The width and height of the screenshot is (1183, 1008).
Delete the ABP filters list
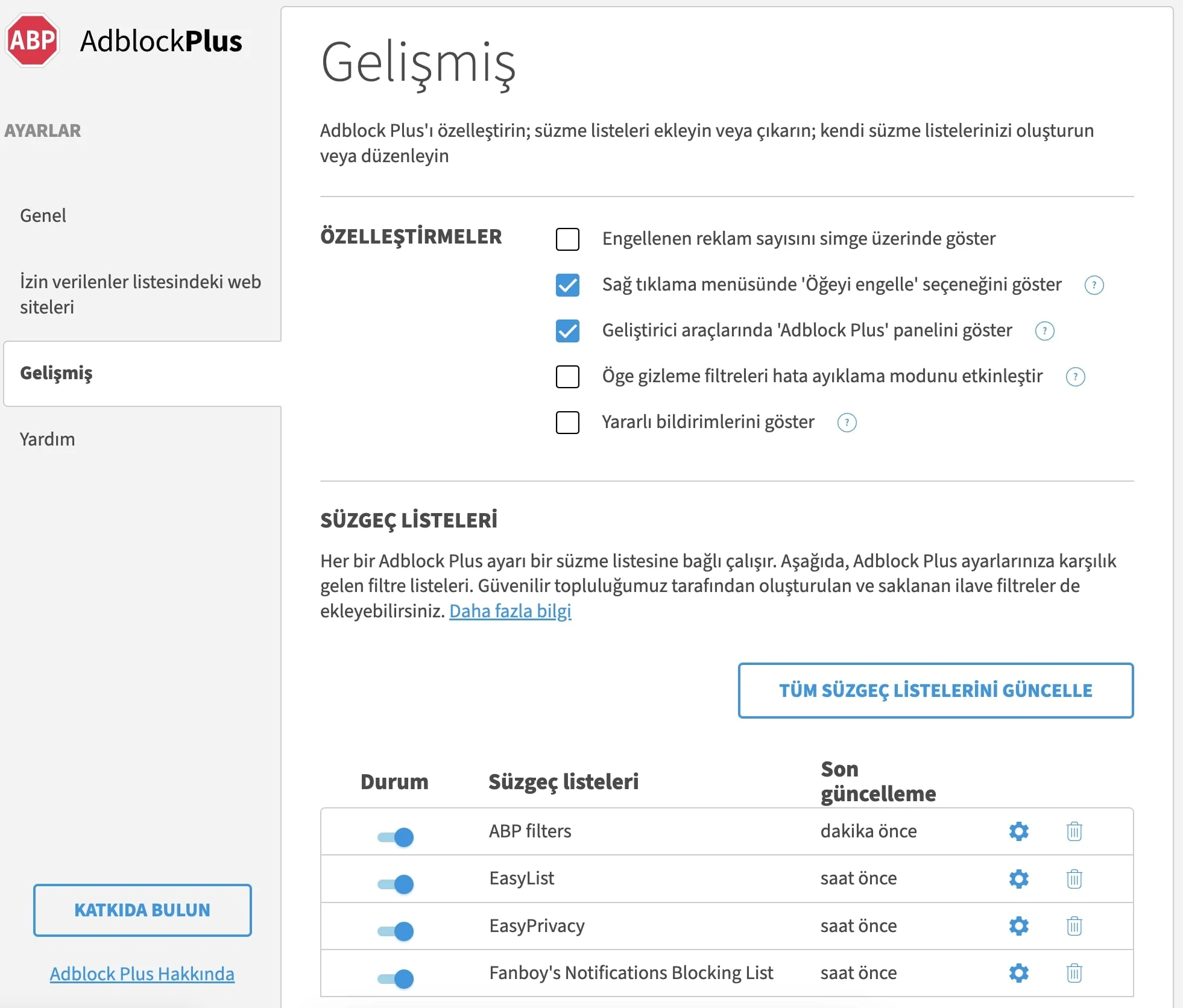coord(1074,831)
